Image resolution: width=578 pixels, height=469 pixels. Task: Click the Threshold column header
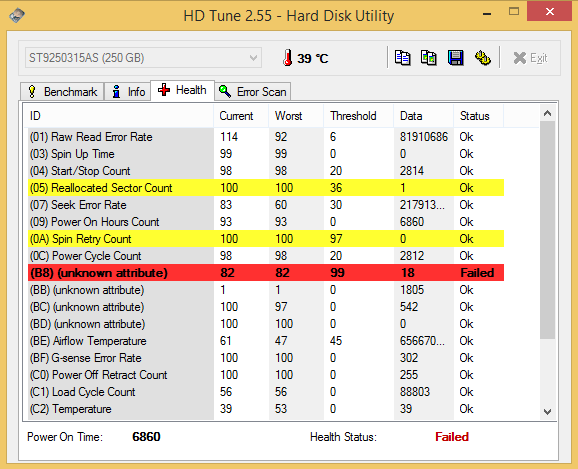coord(359,116)
